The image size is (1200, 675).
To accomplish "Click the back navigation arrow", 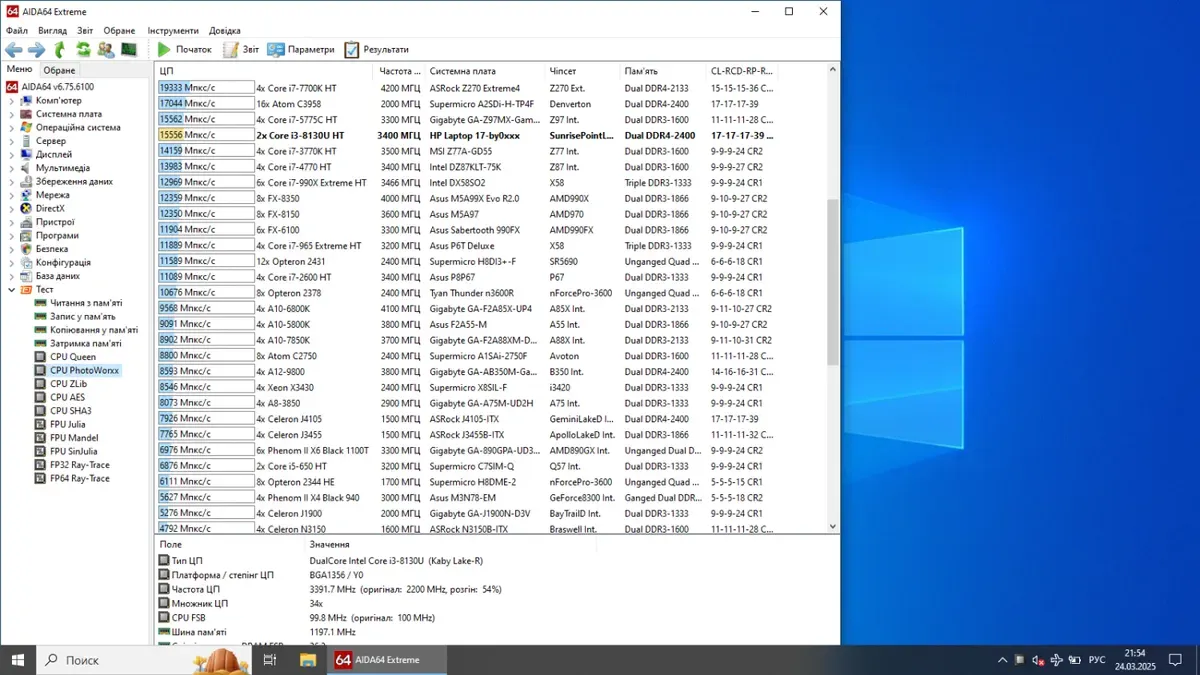I will (x=13, y=49).
